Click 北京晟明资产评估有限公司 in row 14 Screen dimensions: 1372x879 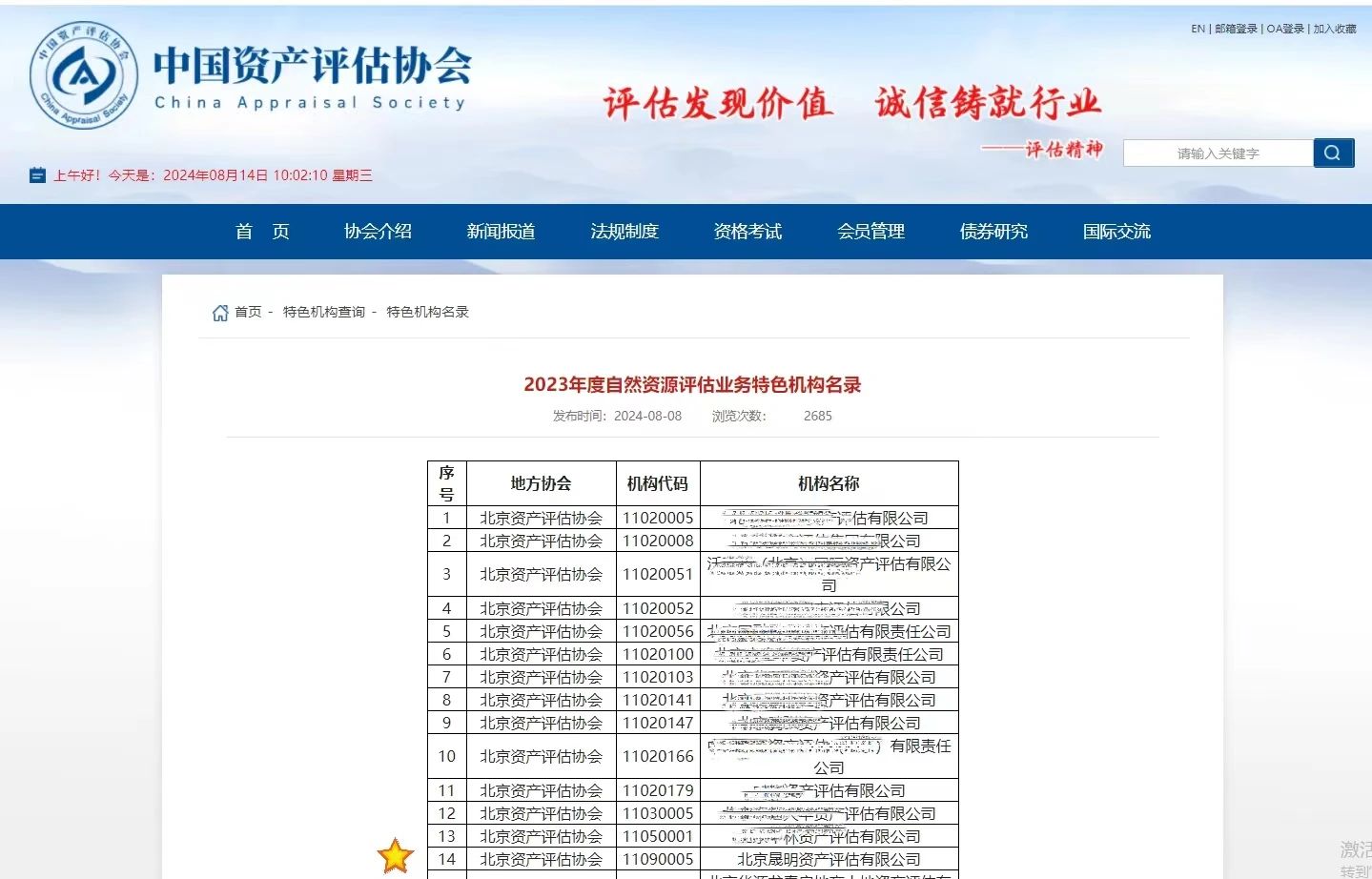829,859
